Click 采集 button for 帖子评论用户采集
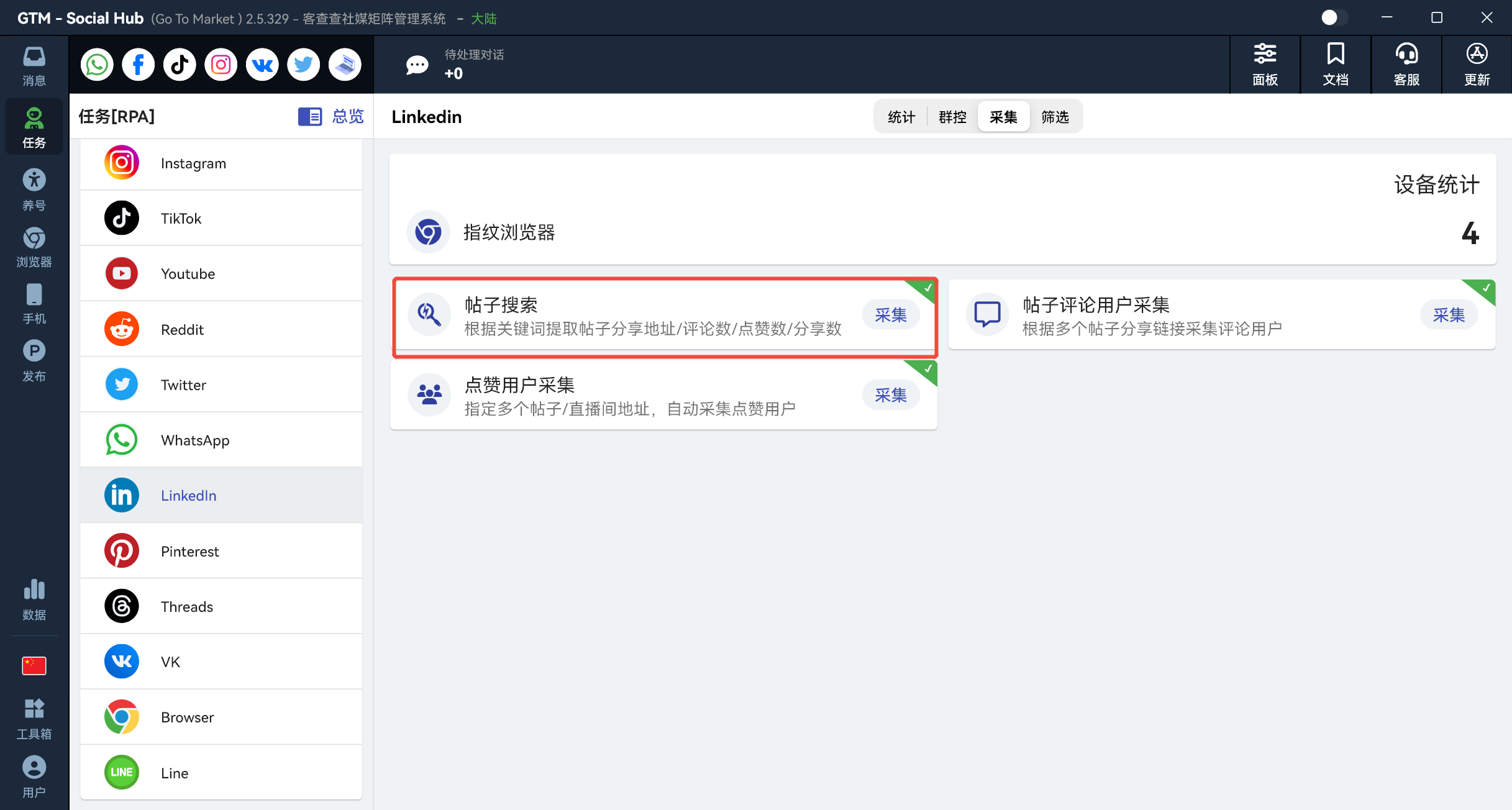This screenshot has height=810, width=1512. click(x=1449, y=315)
